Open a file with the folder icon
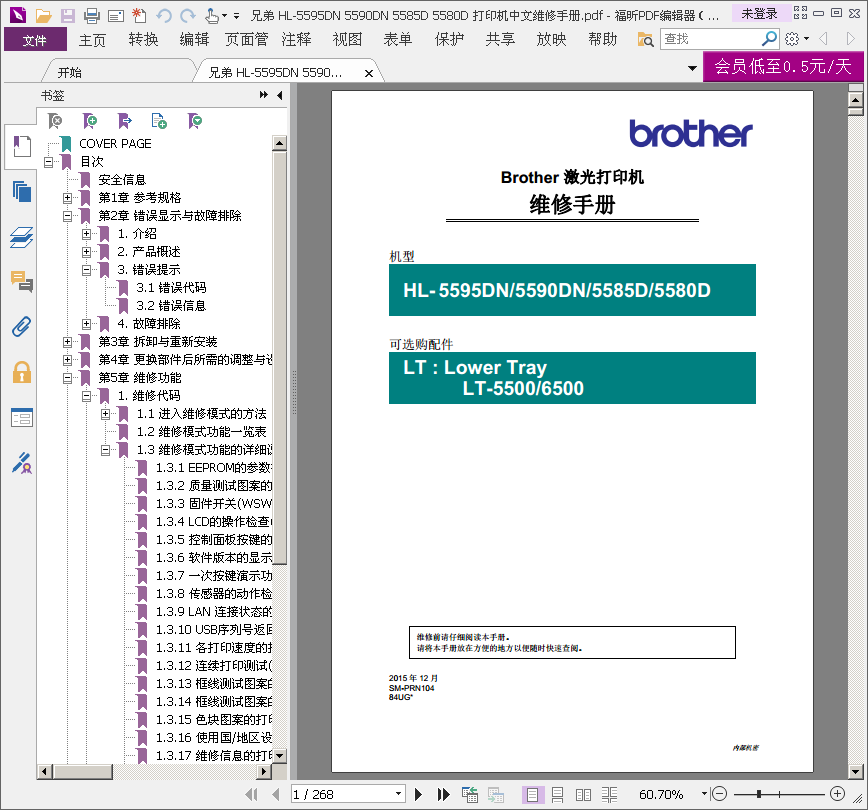 click(43, 16)
